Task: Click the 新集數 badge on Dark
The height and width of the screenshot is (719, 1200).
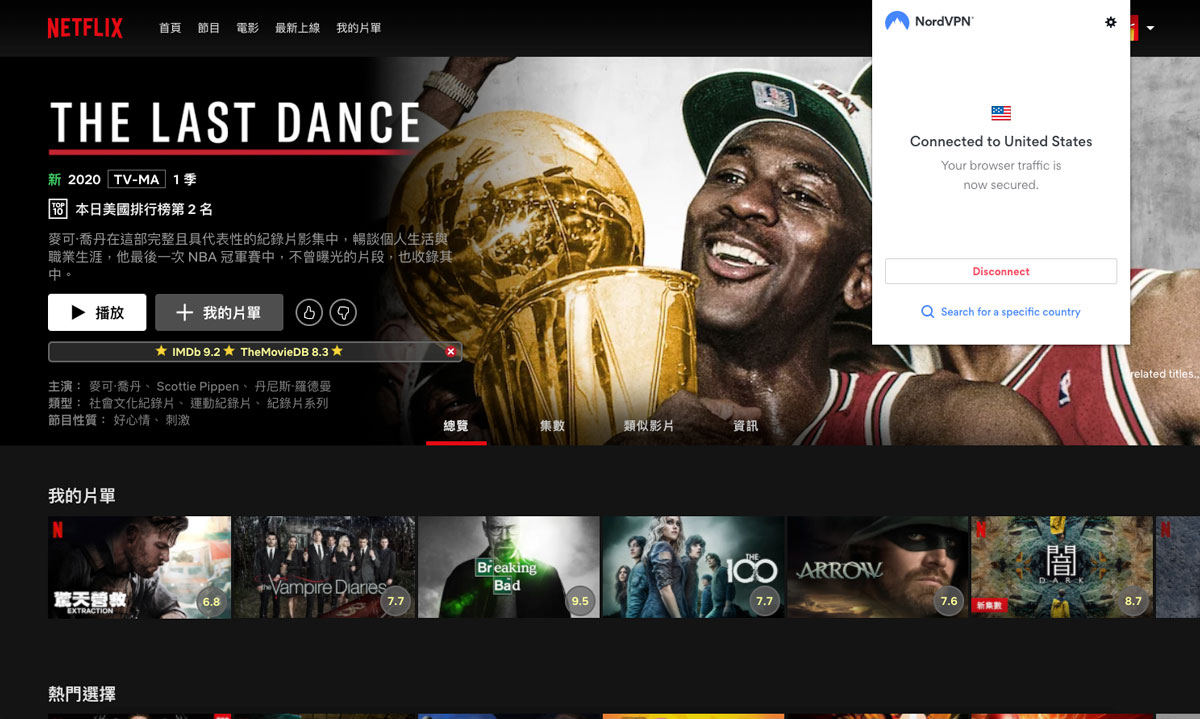Action: tap(989, 605)
